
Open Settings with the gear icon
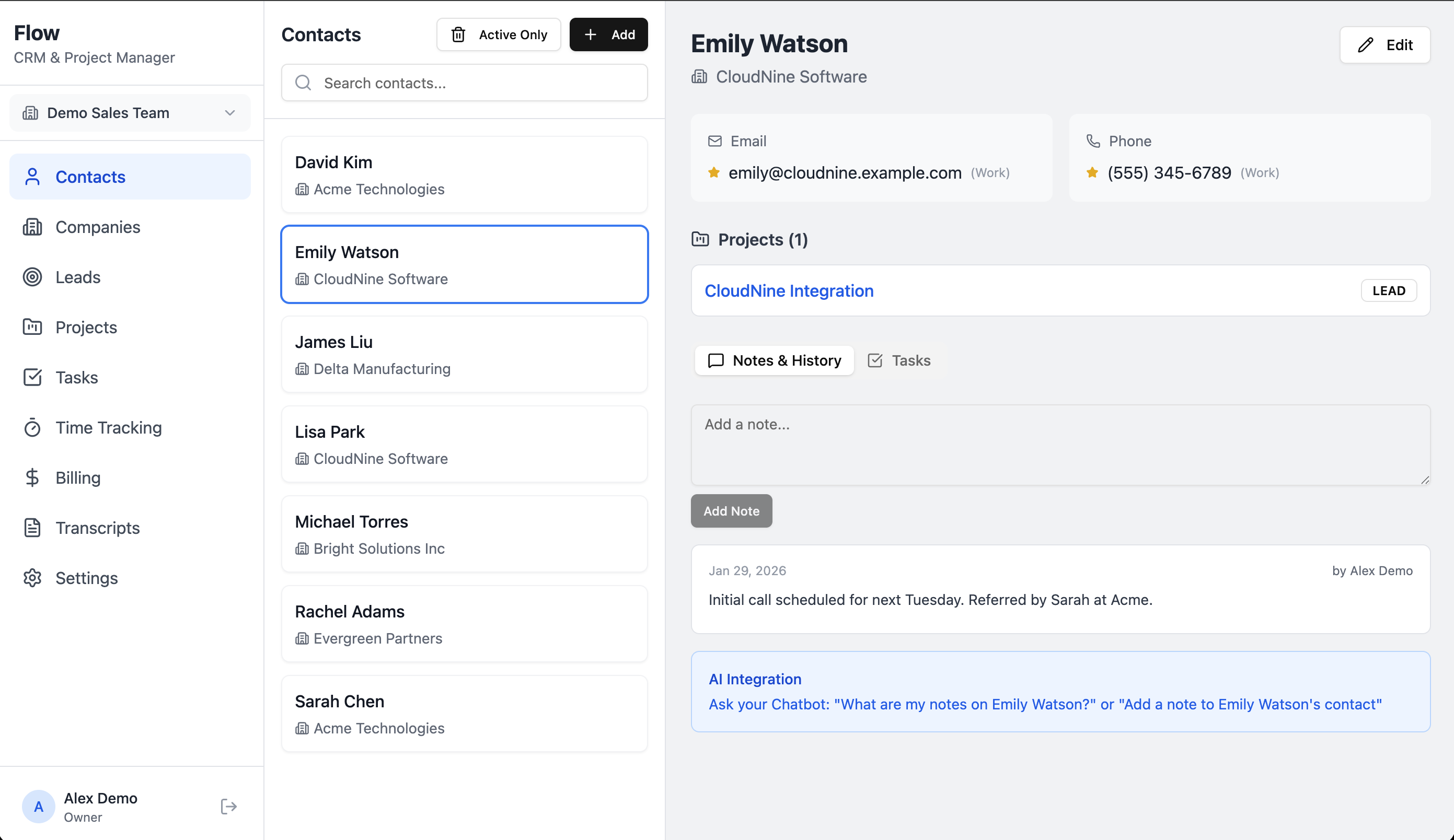click(x=32, y=578)
